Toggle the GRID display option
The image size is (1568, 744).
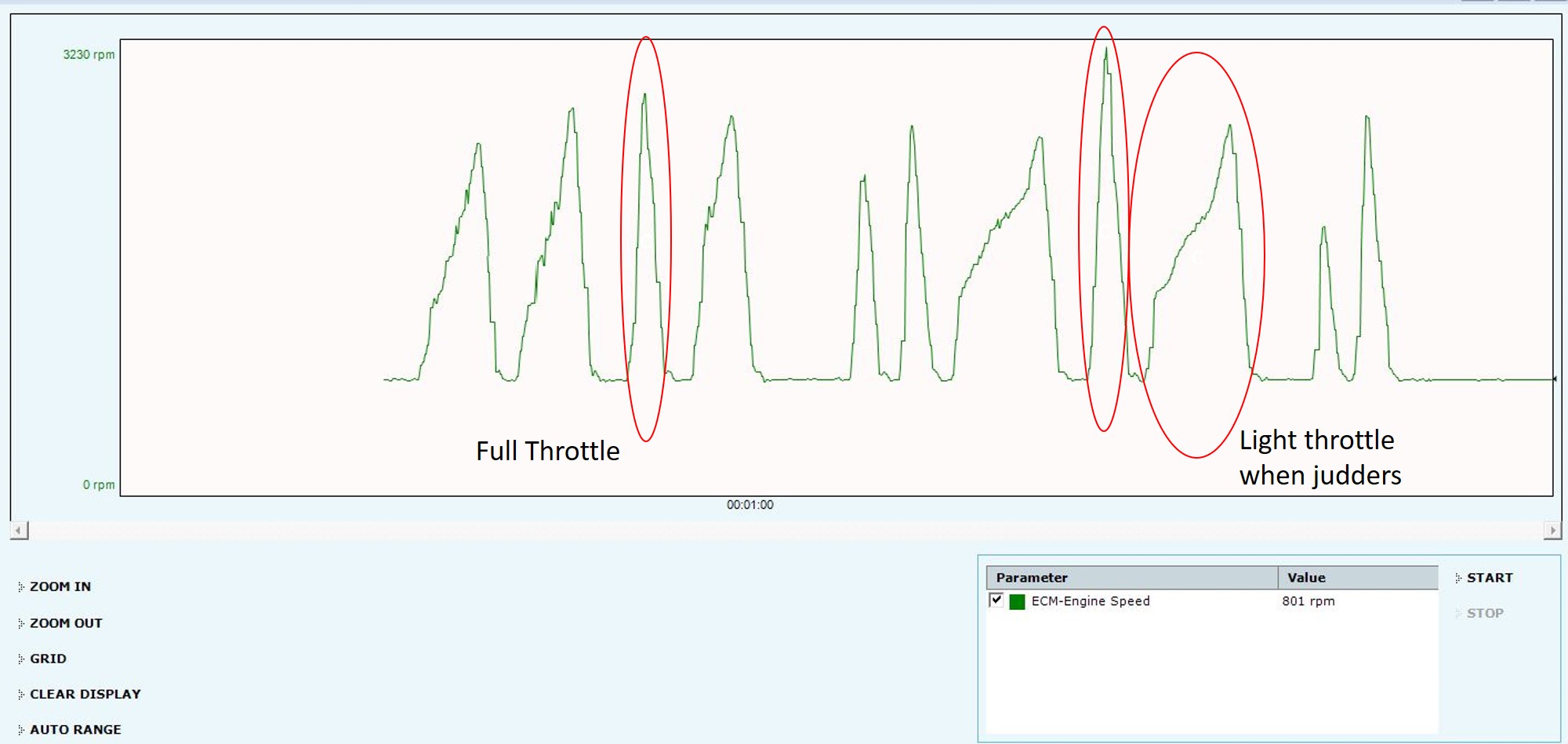(x=48, y=659)
